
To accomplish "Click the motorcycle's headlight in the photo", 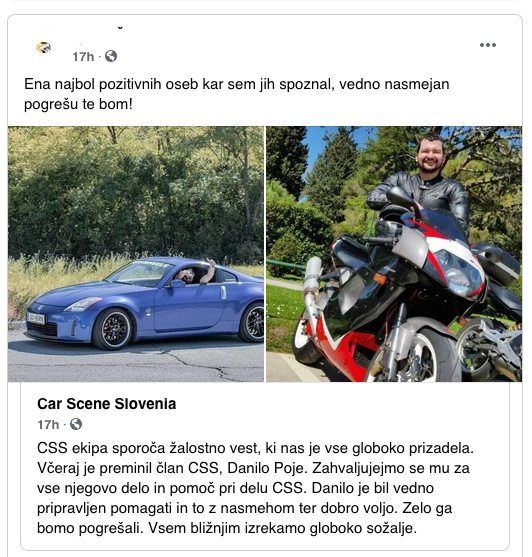I will click(458, 271).
